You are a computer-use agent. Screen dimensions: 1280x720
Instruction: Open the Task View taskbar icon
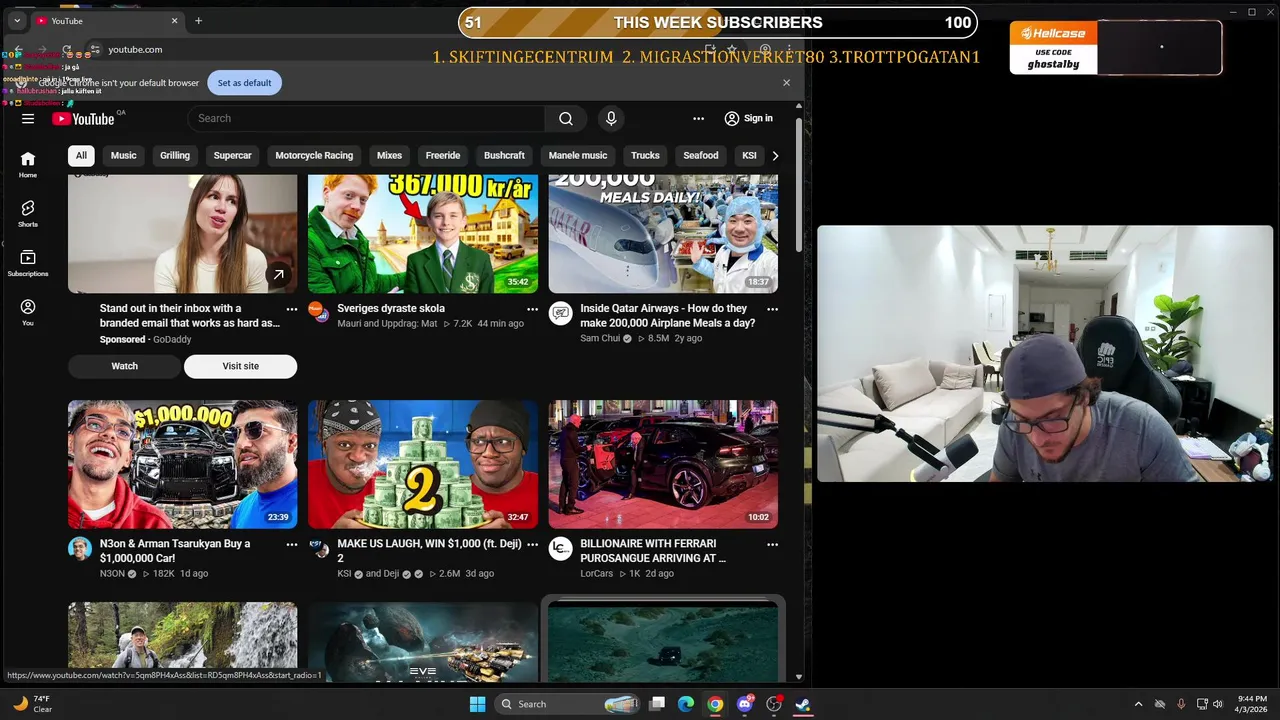(657, 704)
